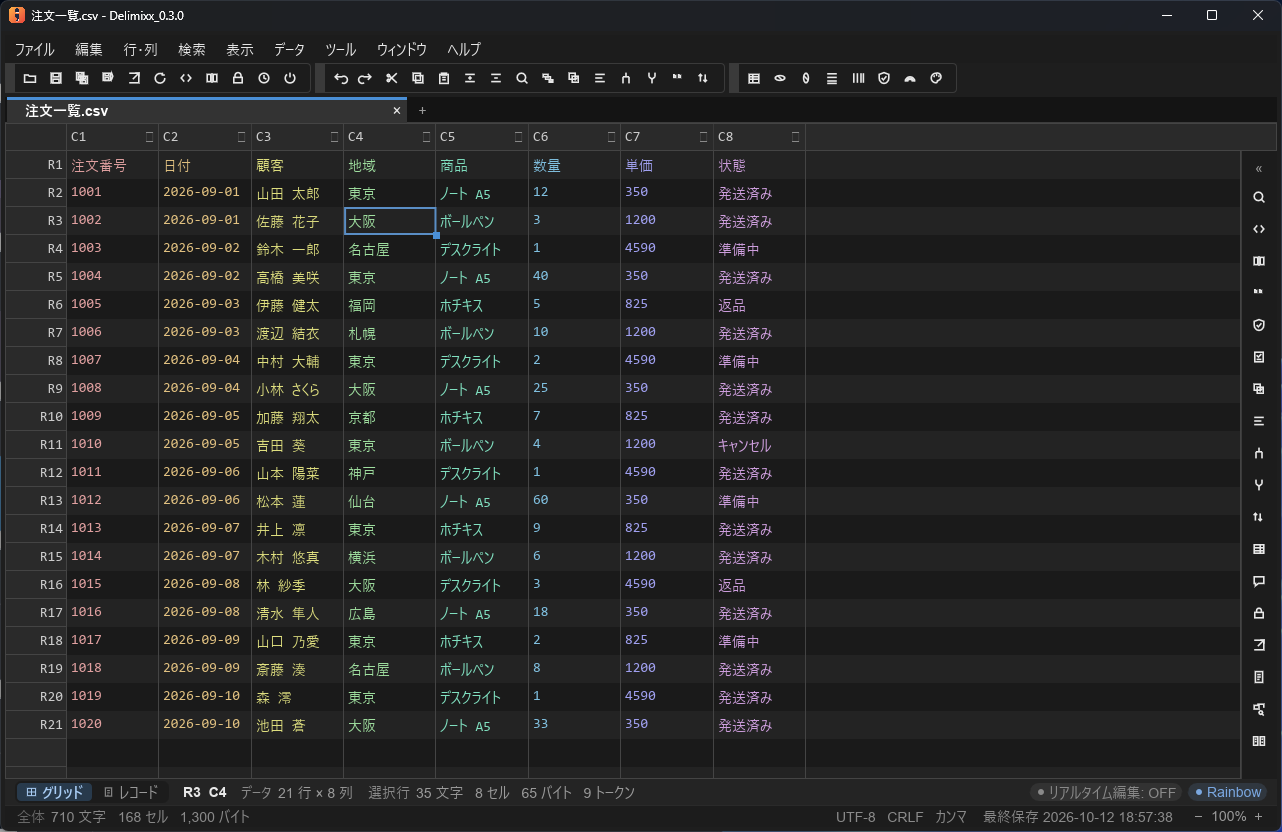Image resolution: width=1282 pixels, height=832 pixels.
Task: Open the ファイル menu
Action: (x=34, y=49)
